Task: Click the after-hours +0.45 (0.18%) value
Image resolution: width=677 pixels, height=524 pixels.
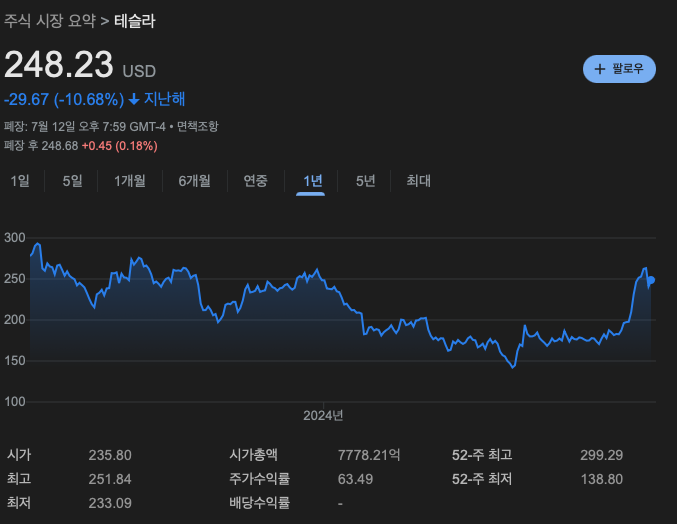Action: [120, 146]
